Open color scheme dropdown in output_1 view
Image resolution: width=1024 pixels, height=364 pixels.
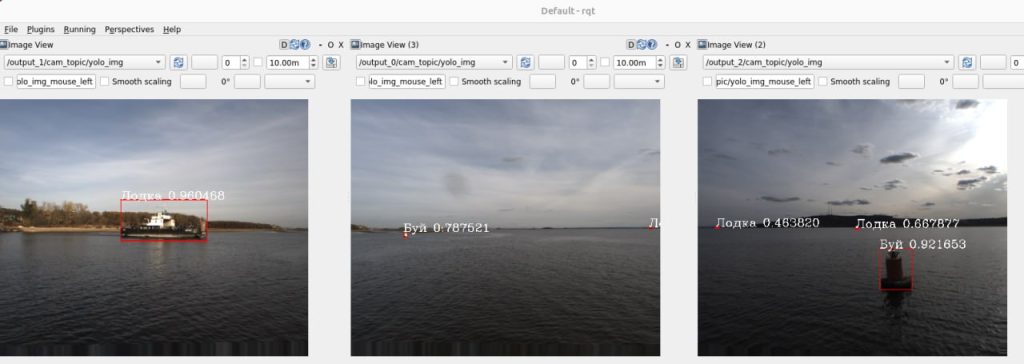(x=289, y=82)
